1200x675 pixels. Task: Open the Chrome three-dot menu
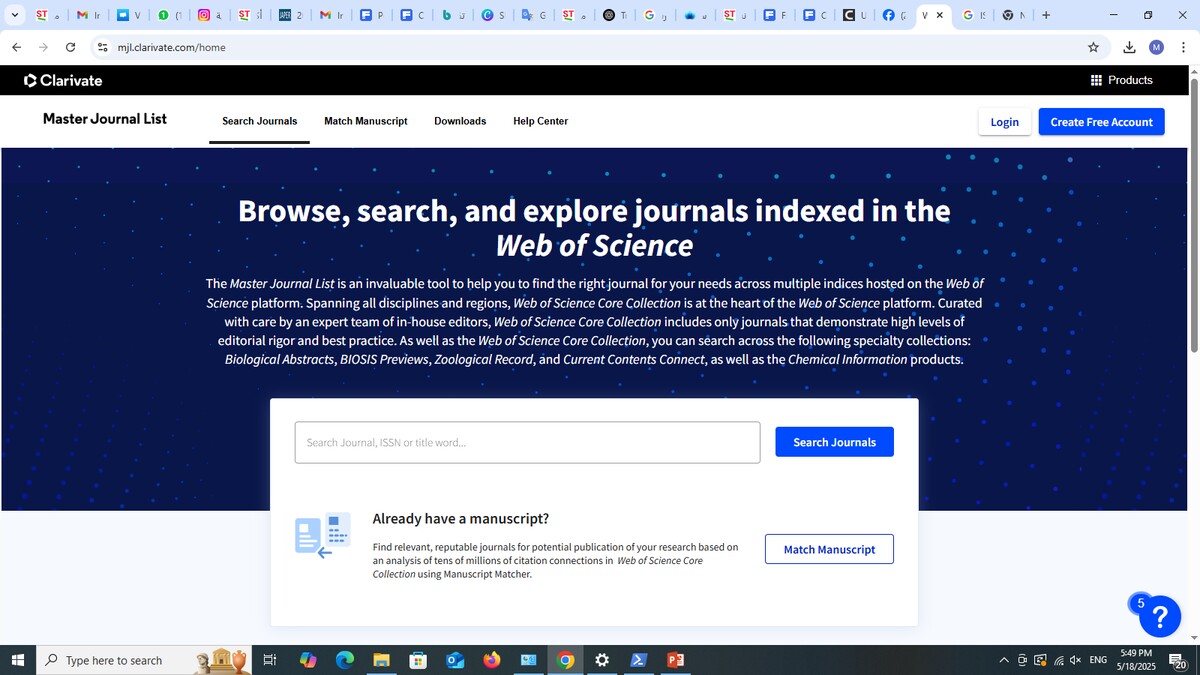pyautogui.click(x=1183, y=47)
